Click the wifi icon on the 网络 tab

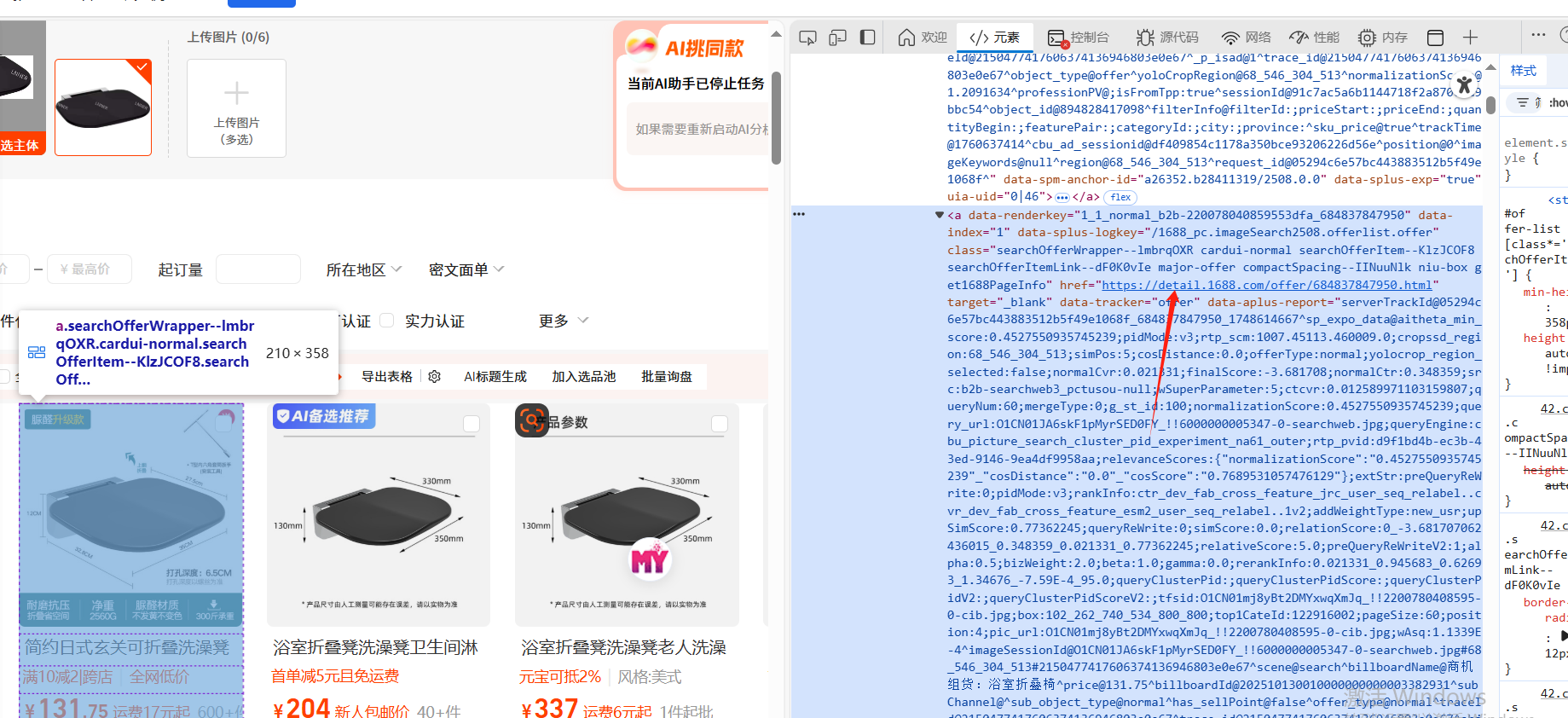[x=1230, y=38]
